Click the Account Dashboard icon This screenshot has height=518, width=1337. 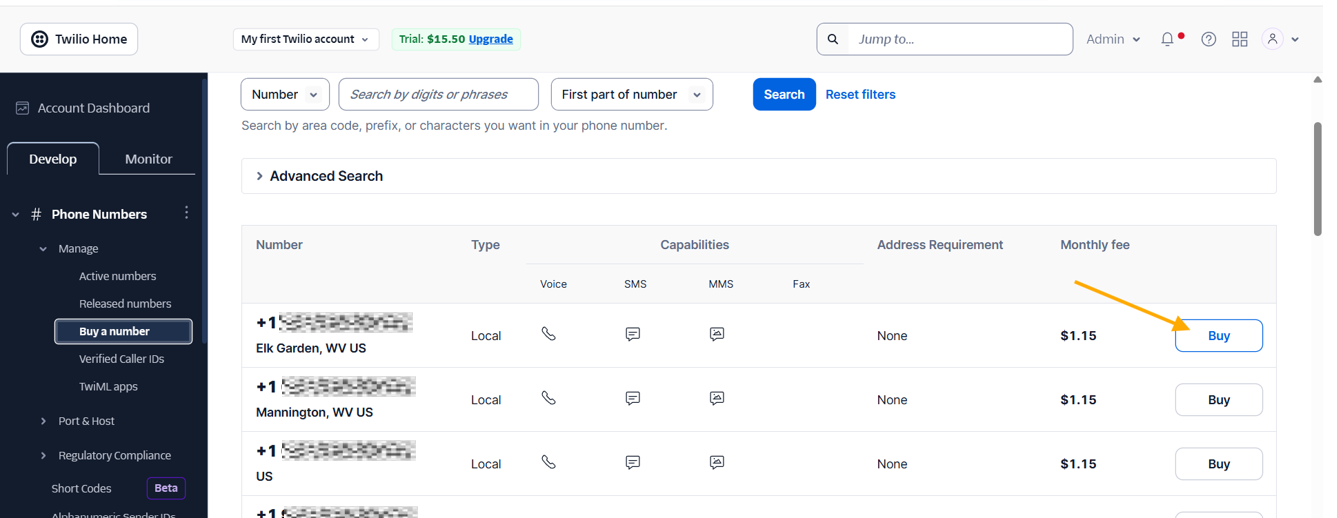(x=22, y=108)
